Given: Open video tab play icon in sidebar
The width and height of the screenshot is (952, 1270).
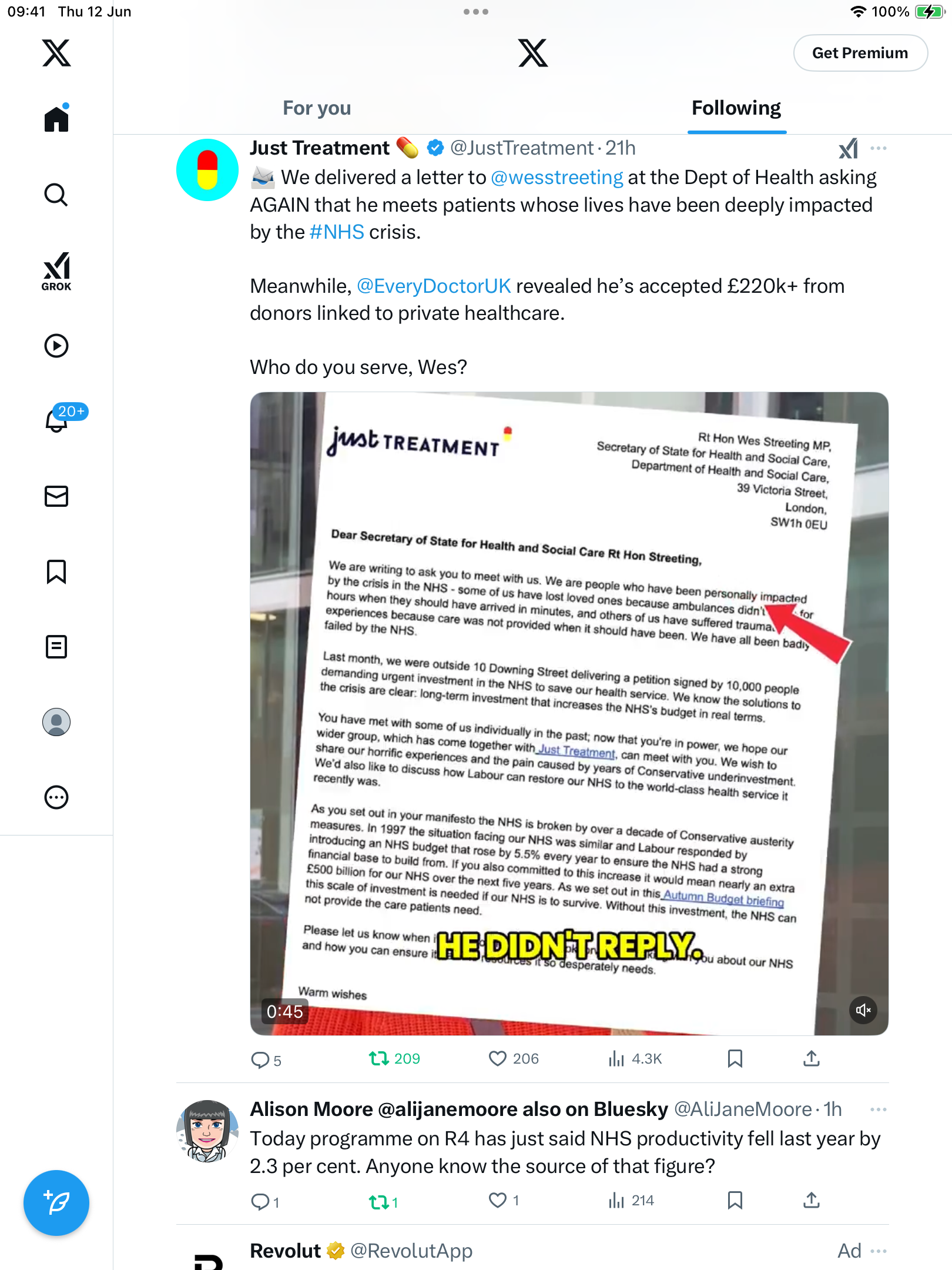Looking at the screenshot, I should click(56, 346).
